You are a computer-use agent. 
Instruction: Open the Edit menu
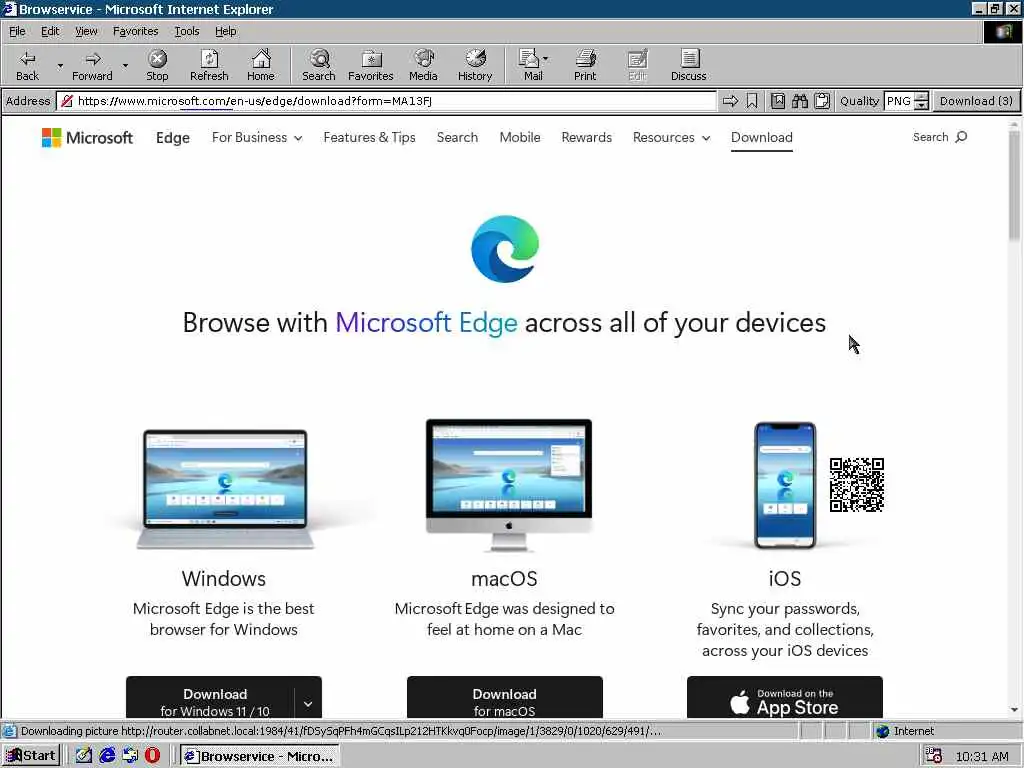tap(50, 31)
